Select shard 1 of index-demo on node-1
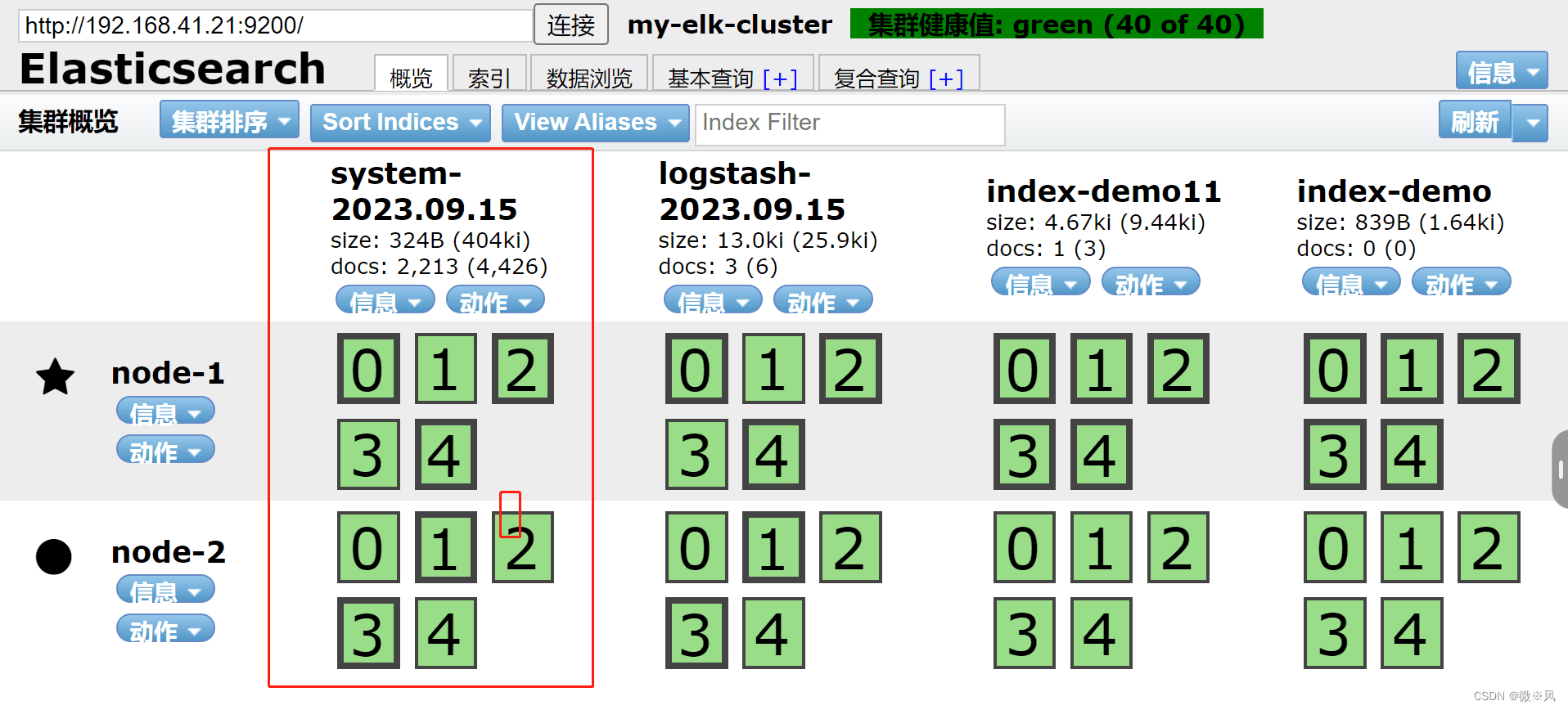 click(x=1412, y=369)
